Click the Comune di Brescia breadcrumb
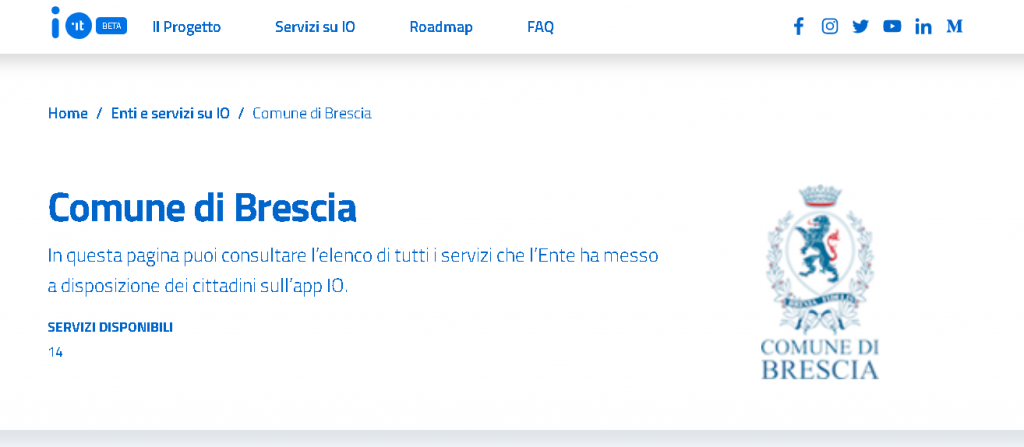 point(312,113)
